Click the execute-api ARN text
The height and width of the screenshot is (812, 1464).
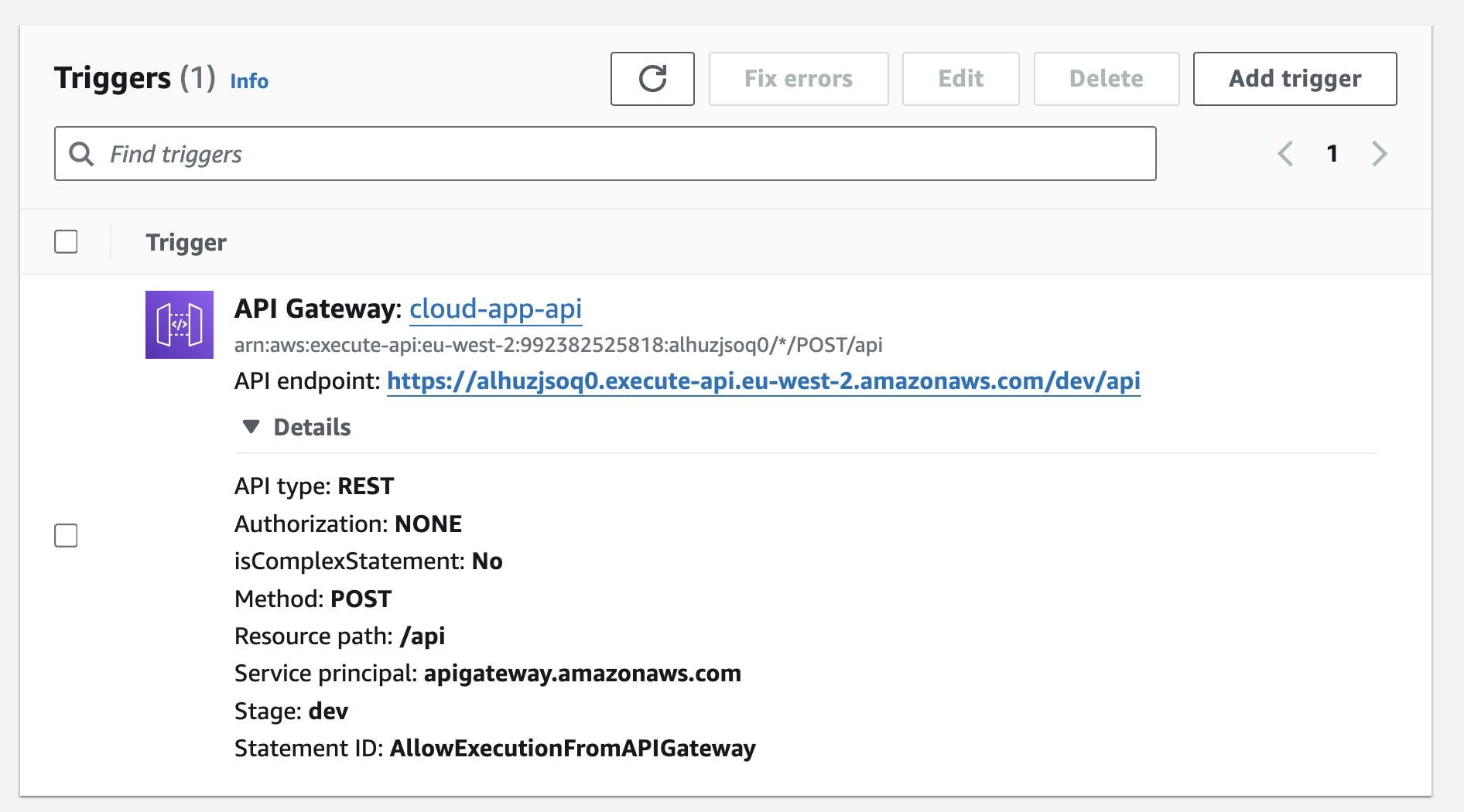pyautogui.click(x=559, y=345)
